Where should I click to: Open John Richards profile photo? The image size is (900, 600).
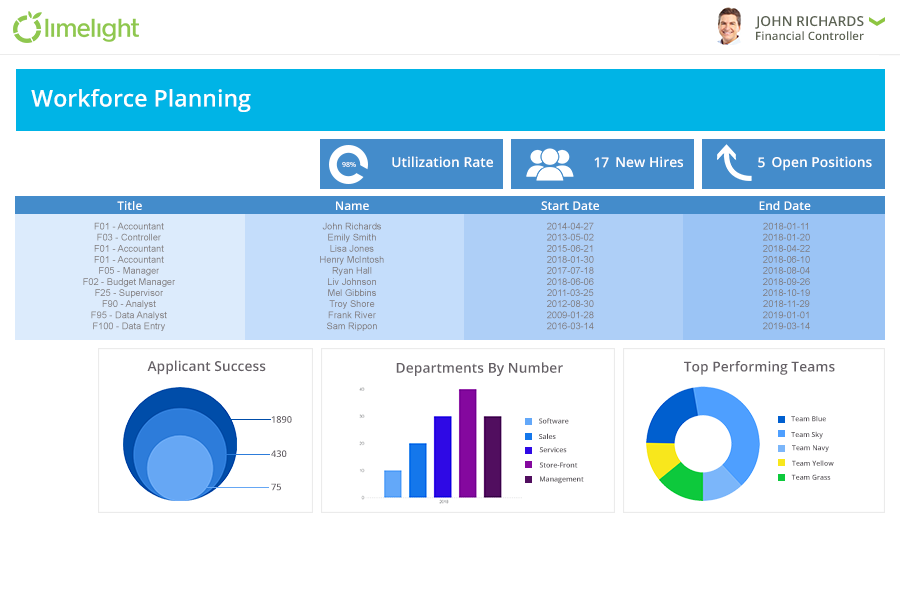click(729, 27)
